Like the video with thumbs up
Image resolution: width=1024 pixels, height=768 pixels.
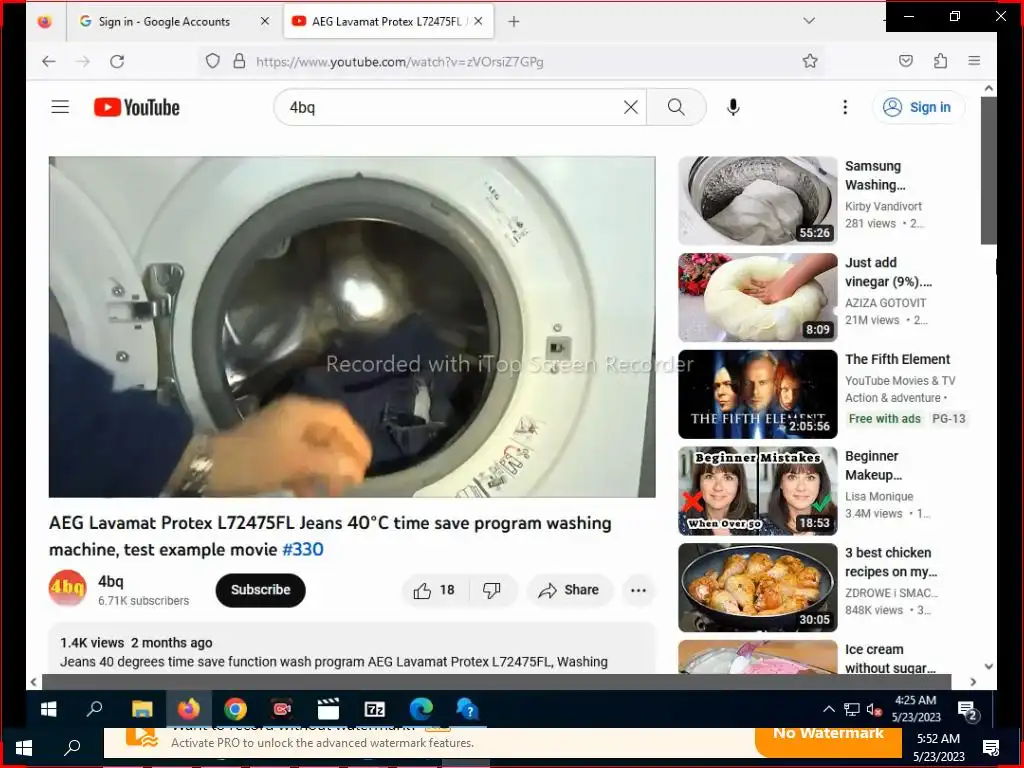434,590
